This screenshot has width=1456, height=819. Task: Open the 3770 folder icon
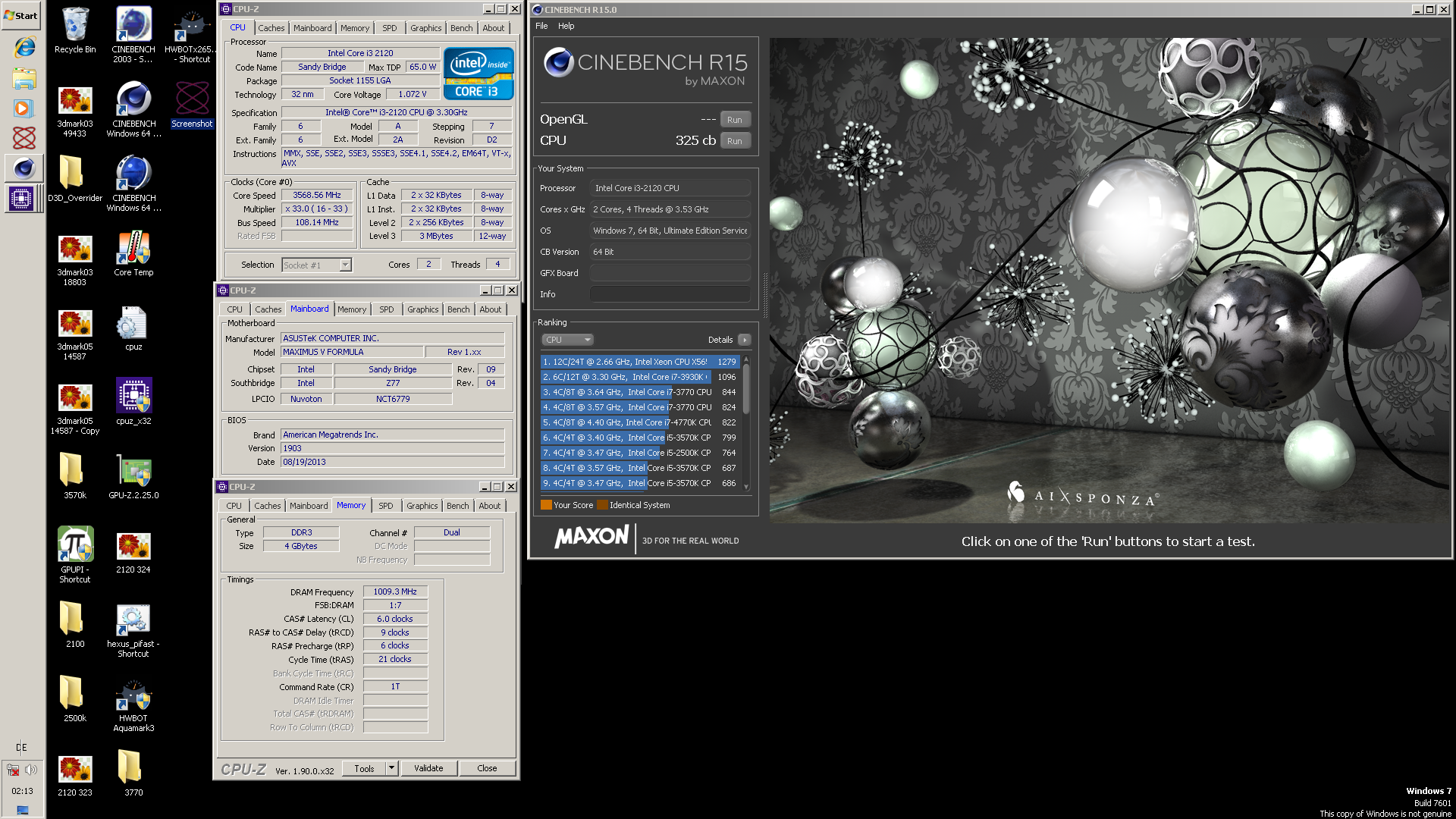[x=133, y=772]
